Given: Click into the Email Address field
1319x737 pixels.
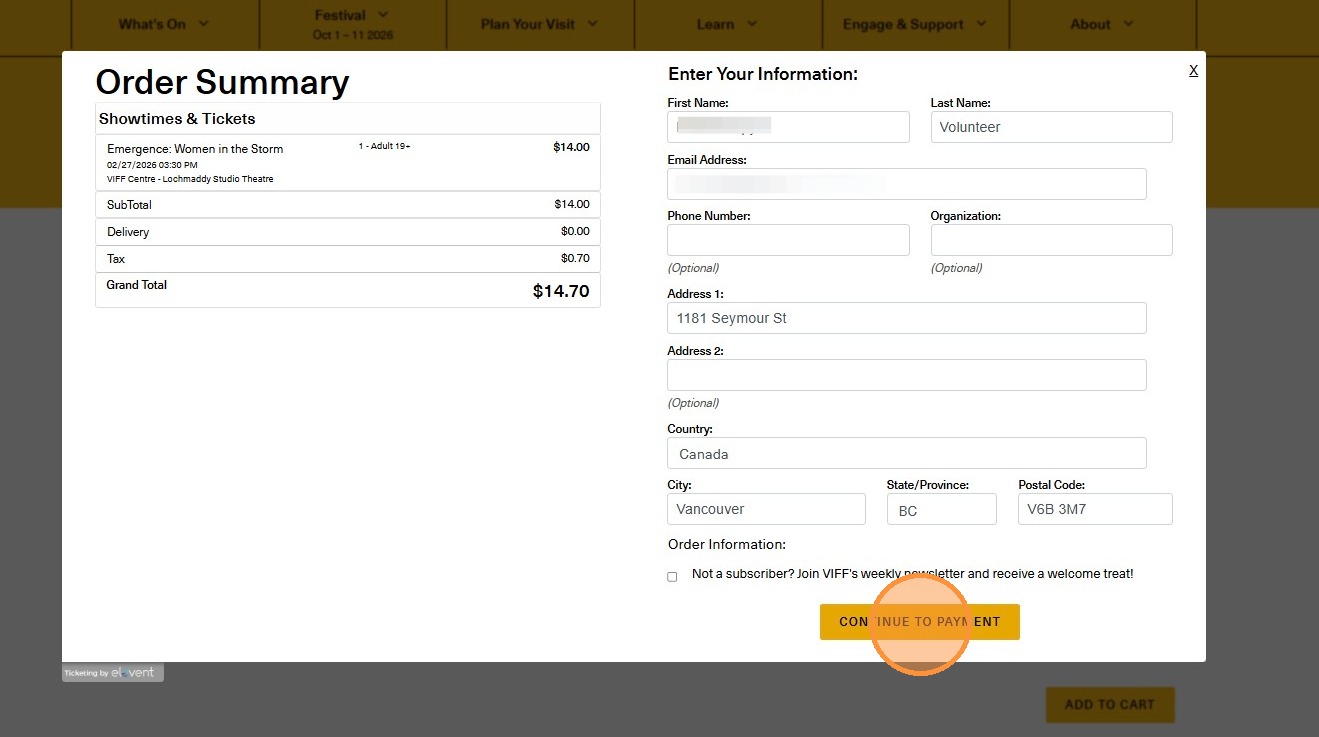Looking at the screenshot, I should (906, 184).
